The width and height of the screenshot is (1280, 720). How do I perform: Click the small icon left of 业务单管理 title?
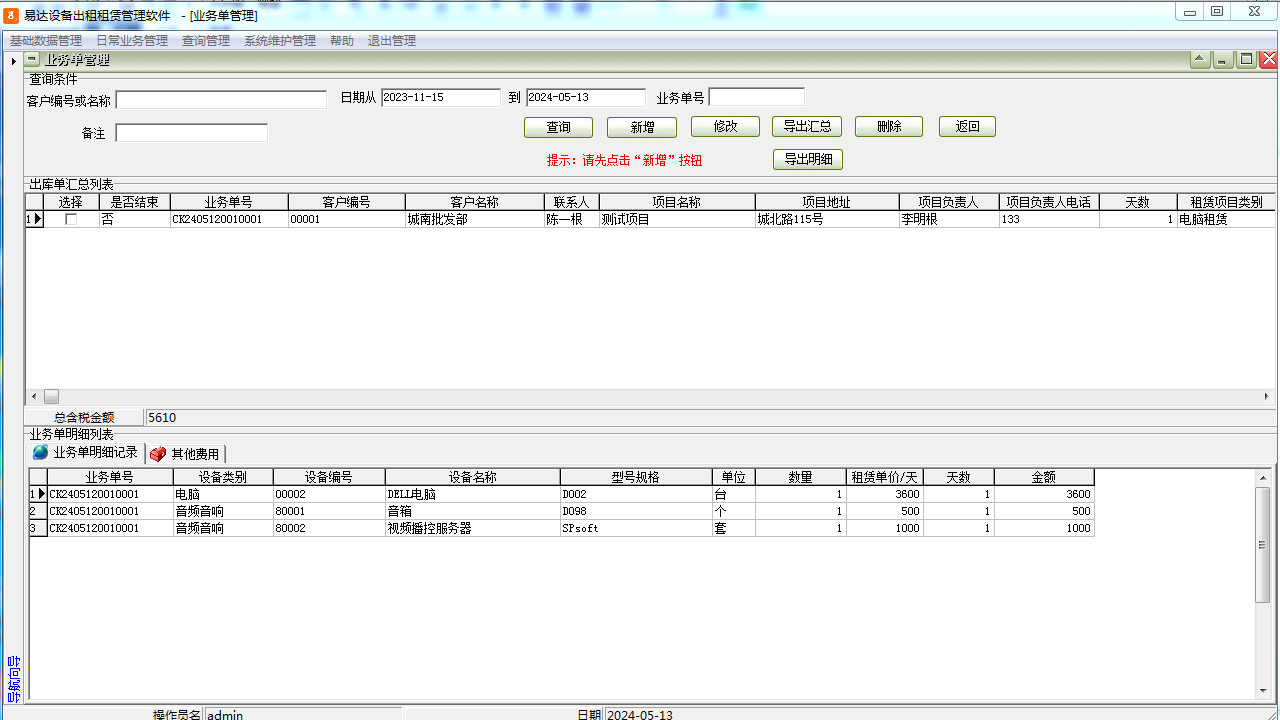click(33, 60)
